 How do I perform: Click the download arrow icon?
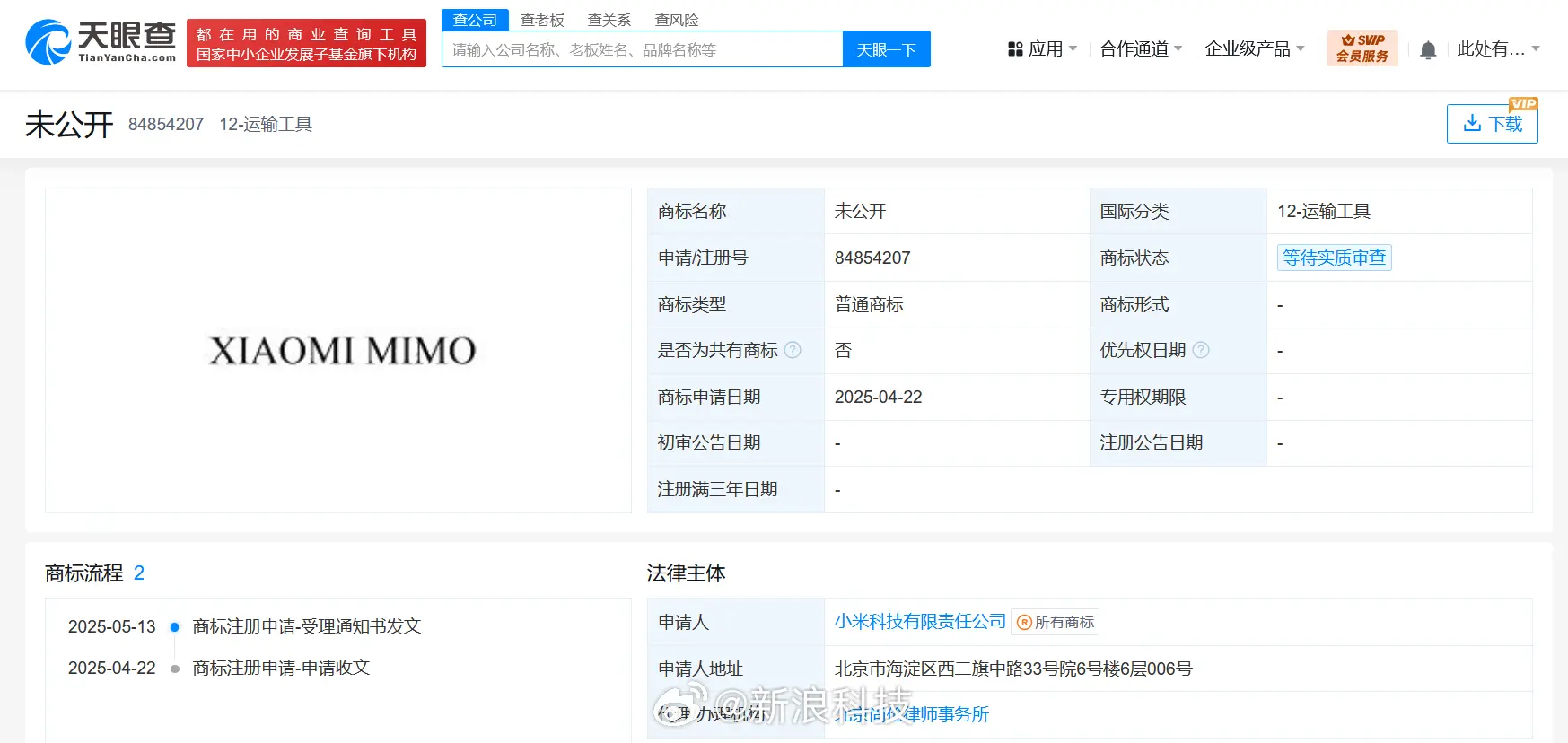point(1472,123)
